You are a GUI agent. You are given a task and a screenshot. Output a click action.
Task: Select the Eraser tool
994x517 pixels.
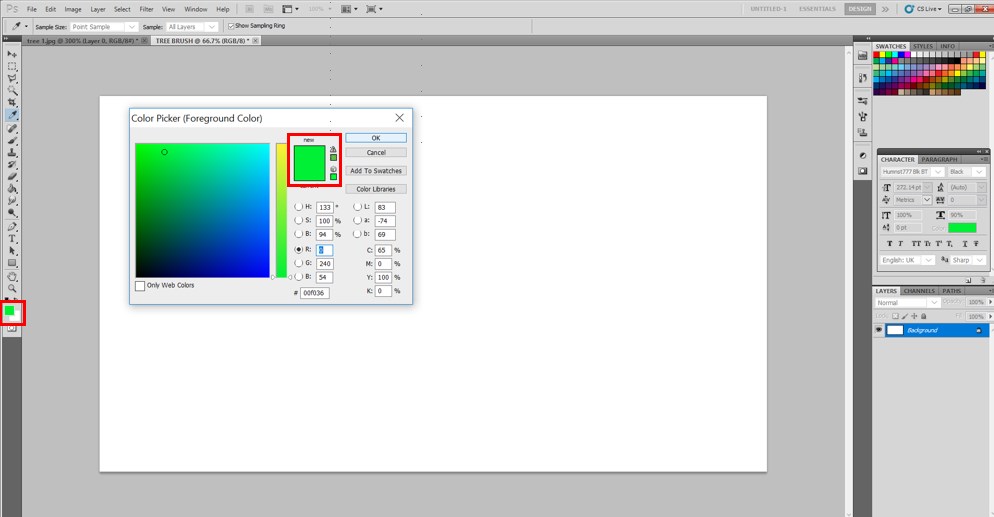[12, 176]
